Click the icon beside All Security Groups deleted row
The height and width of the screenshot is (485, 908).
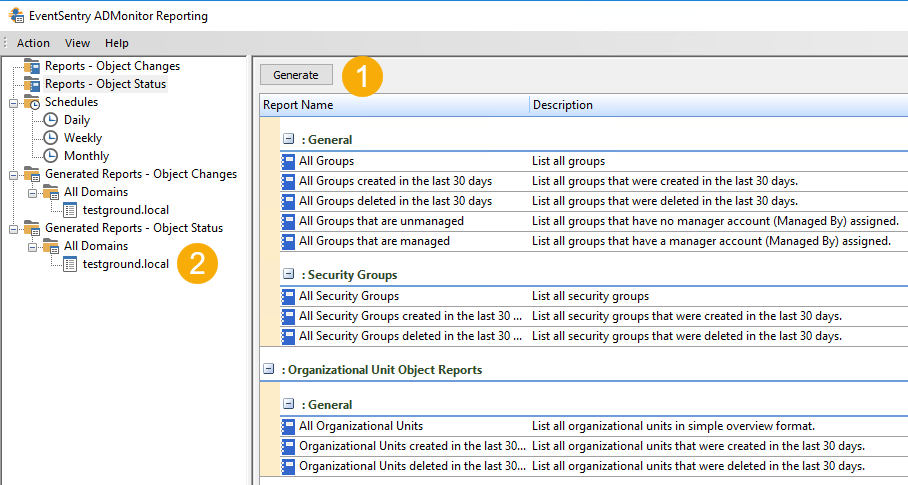pos(288,336)
